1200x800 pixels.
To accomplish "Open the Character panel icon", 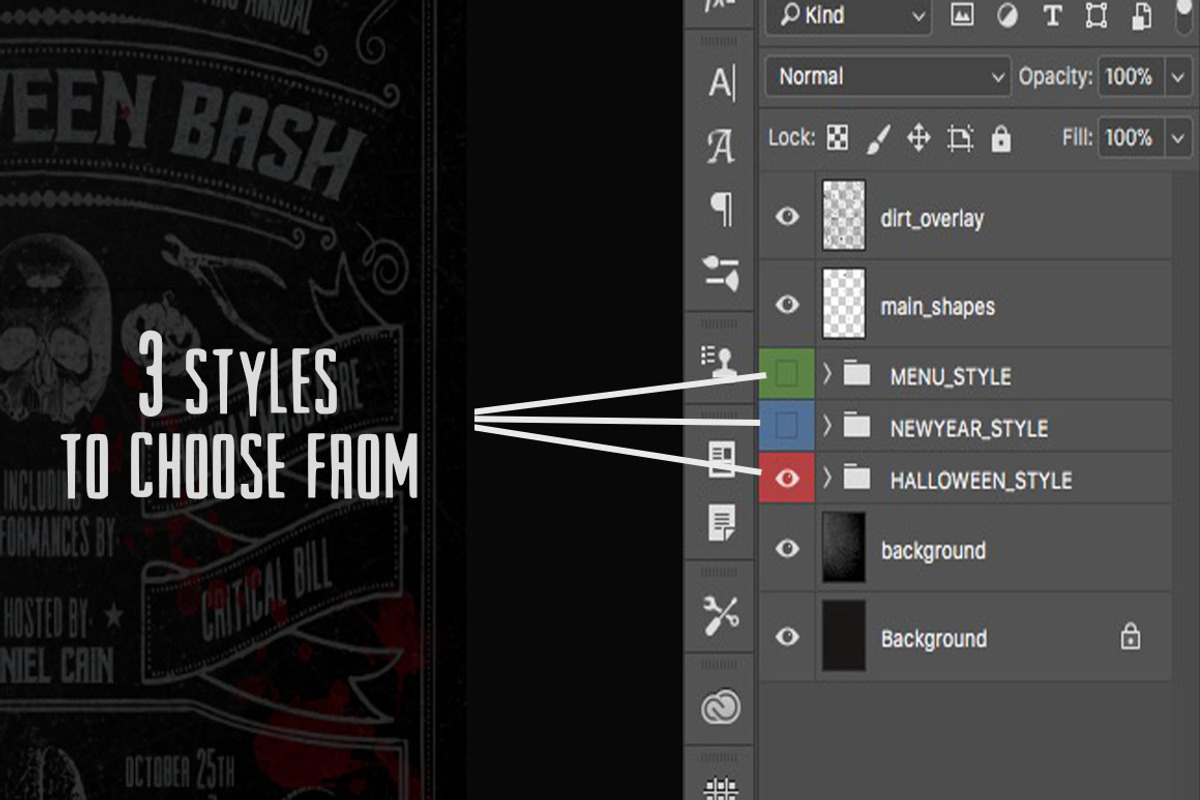I will 721,83.
